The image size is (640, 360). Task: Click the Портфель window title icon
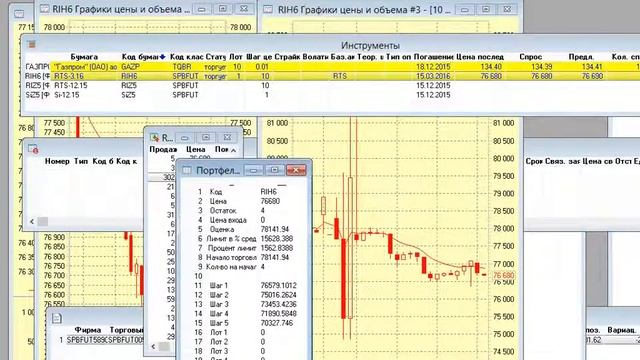[x=187, y=170]
